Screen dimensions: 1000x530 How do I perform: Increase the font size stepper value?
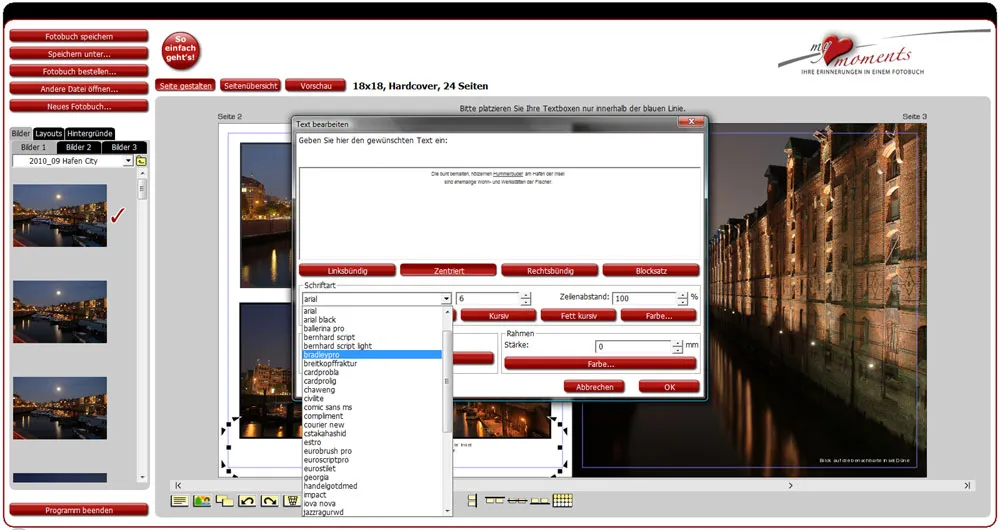pyautogui.click(x=526, y=294)
